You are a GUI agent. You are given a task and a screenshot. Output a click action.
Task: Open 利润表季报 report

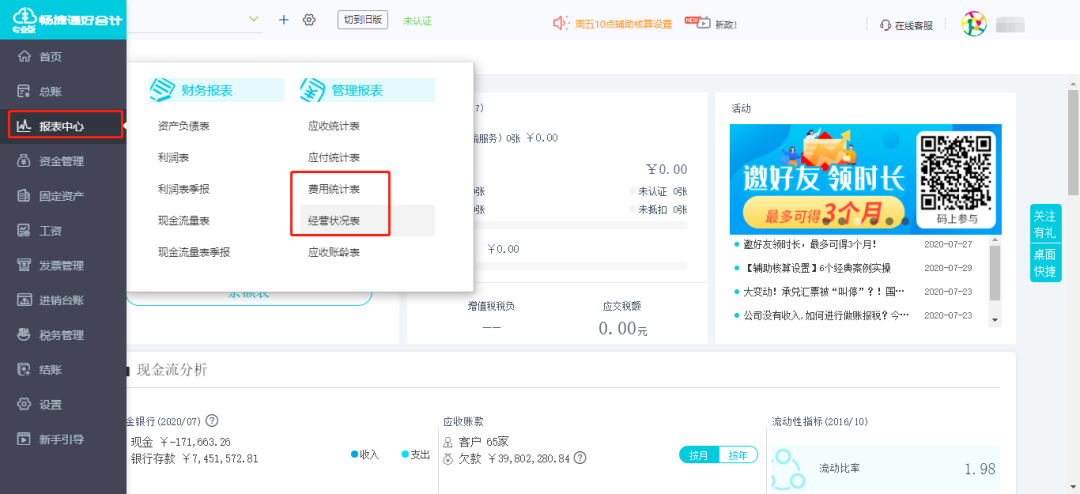pyautogui.click(x=184, y=189)
